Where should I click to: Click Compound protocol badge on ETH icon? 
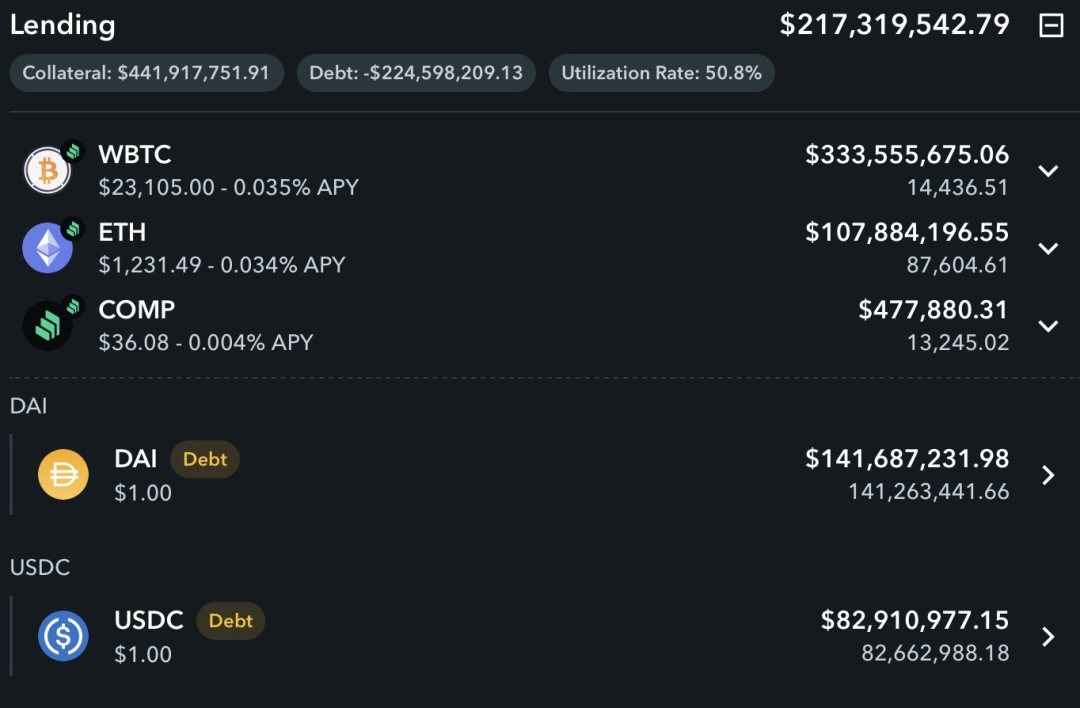(x=72, y=228)
